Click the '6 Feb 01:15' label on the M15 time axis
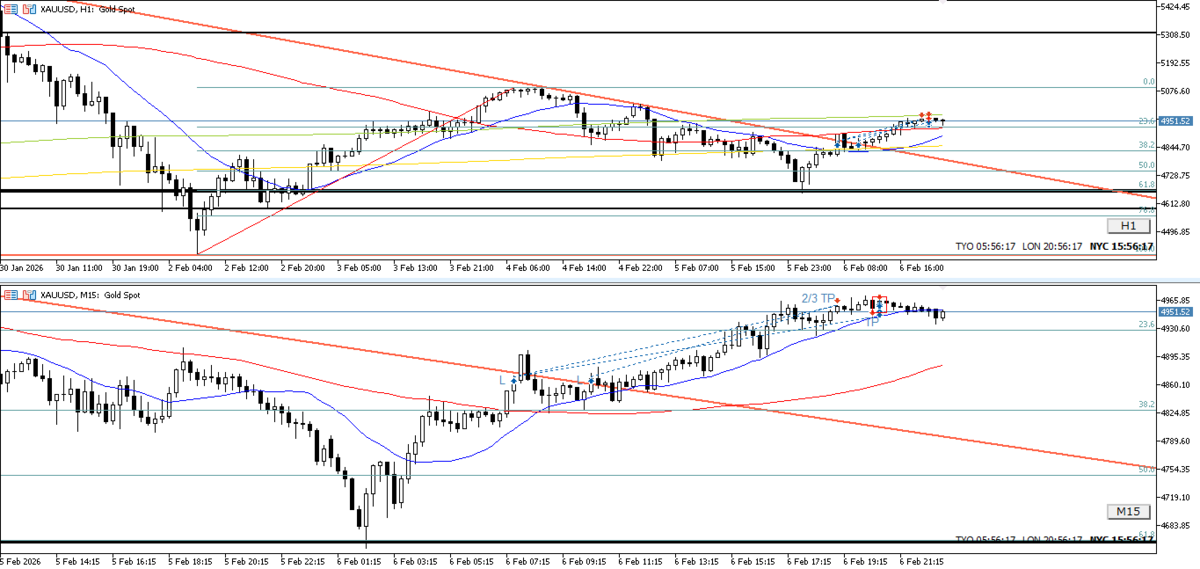1200x569 pixels. [357, 561]
